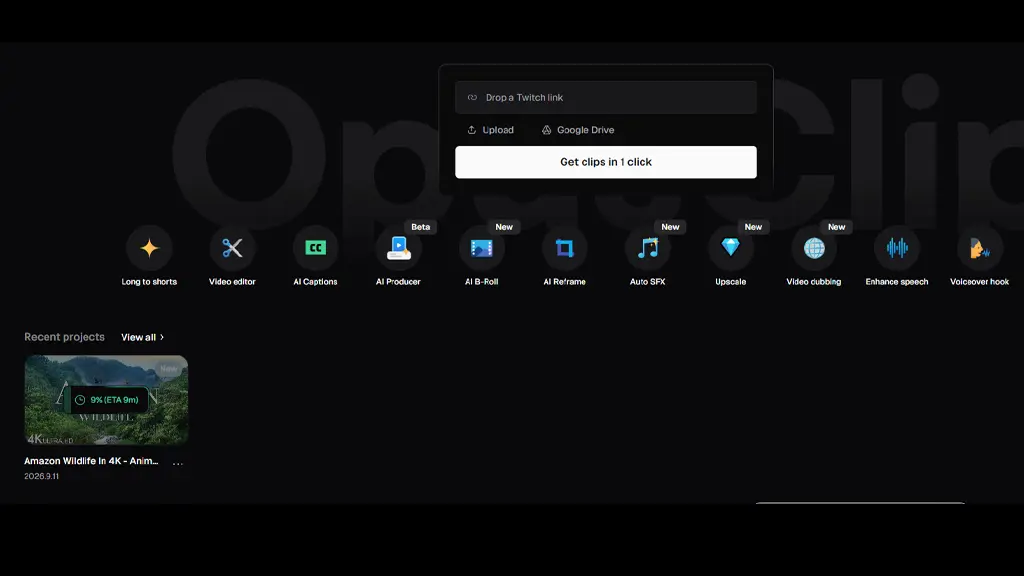
Task: Click the Video editor label
Action: coord(232,281)
